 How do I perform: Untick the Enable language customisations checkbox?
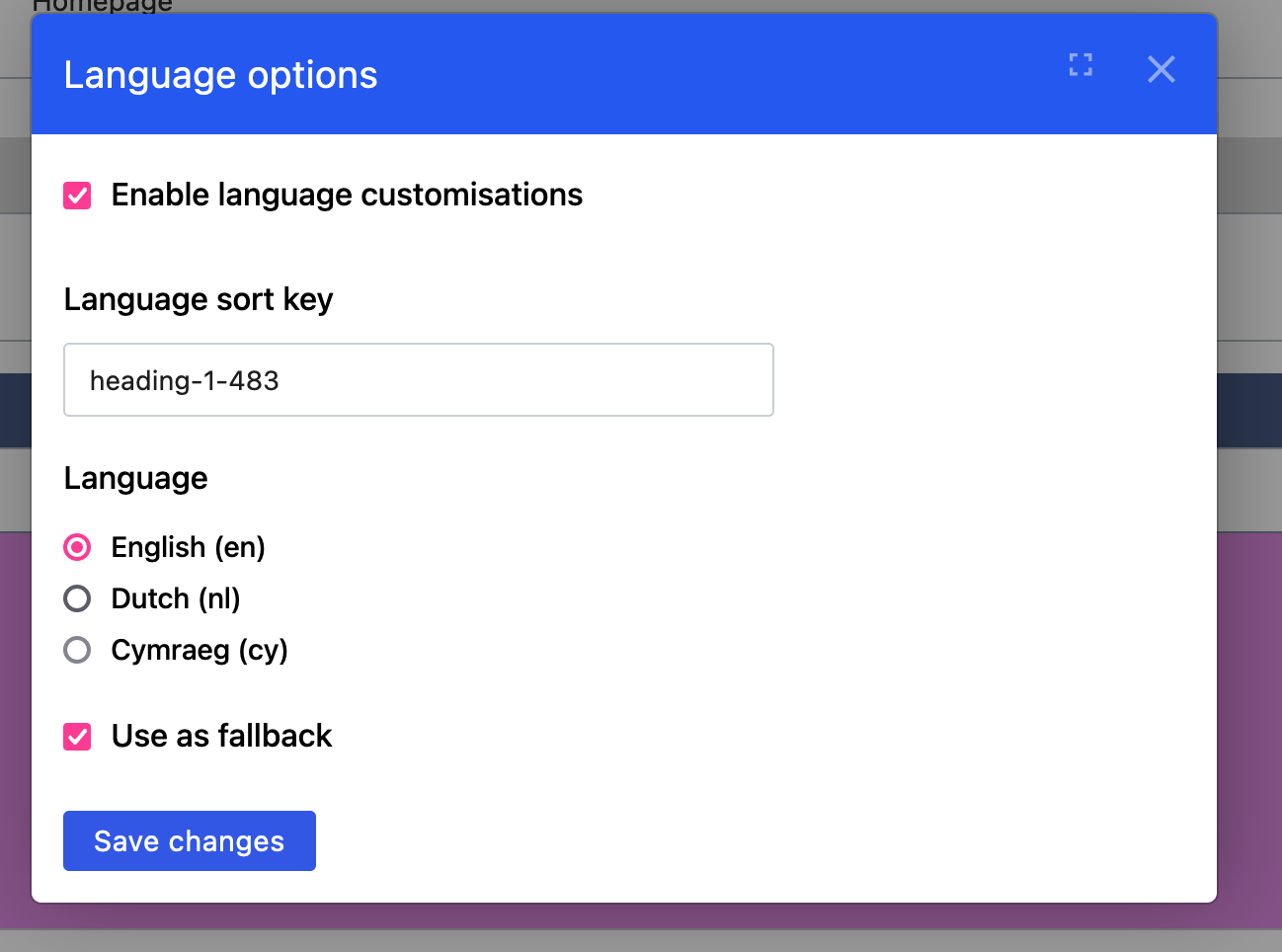pyautogui.click(x=77, y=196)
